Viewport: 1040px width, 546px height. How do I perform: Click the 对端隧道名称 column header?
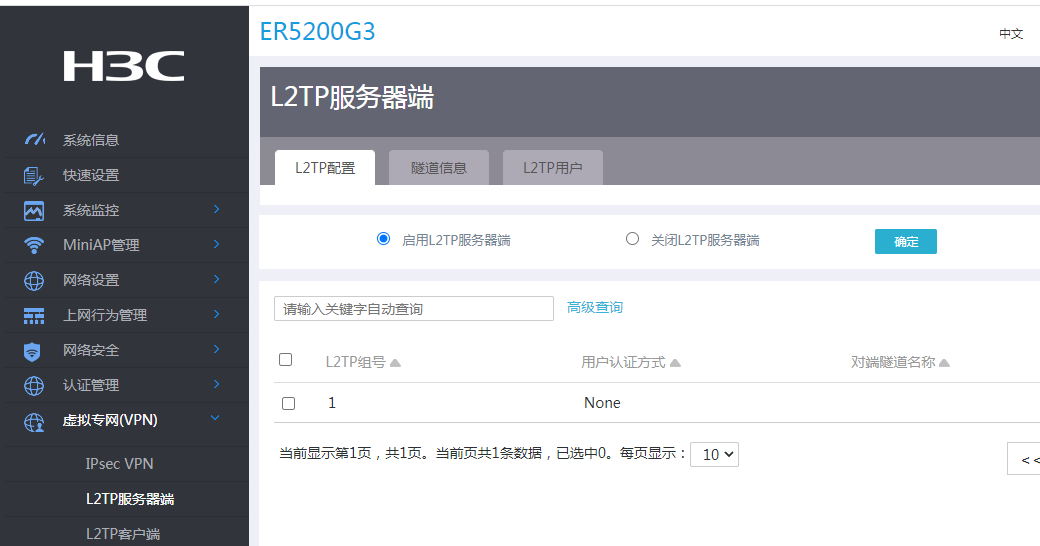click(x=893, y=362)
